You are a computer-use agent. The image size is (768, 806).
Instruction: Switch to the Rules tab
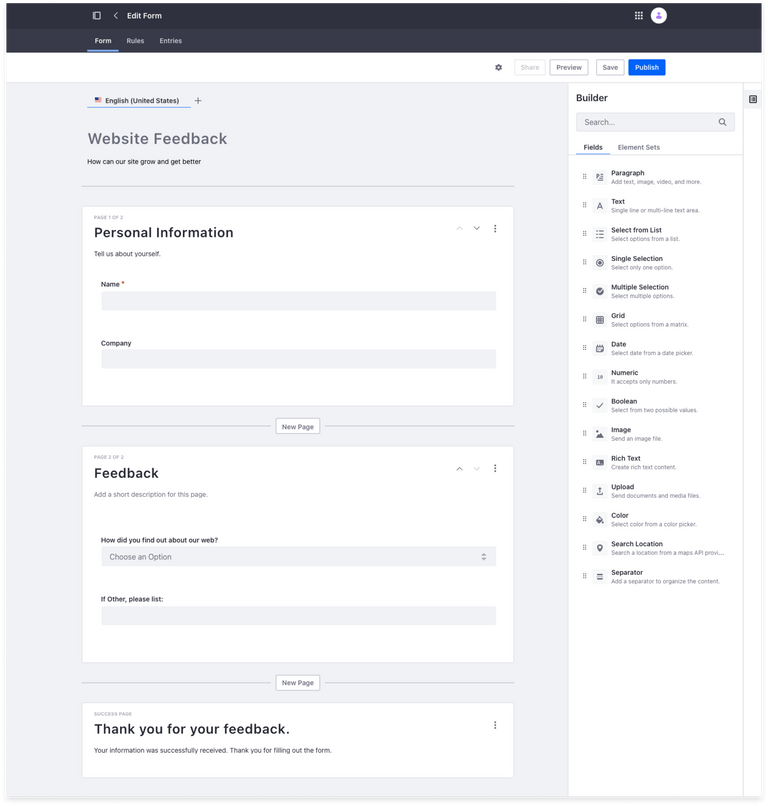pyautogui.click(x=135, y=41)
